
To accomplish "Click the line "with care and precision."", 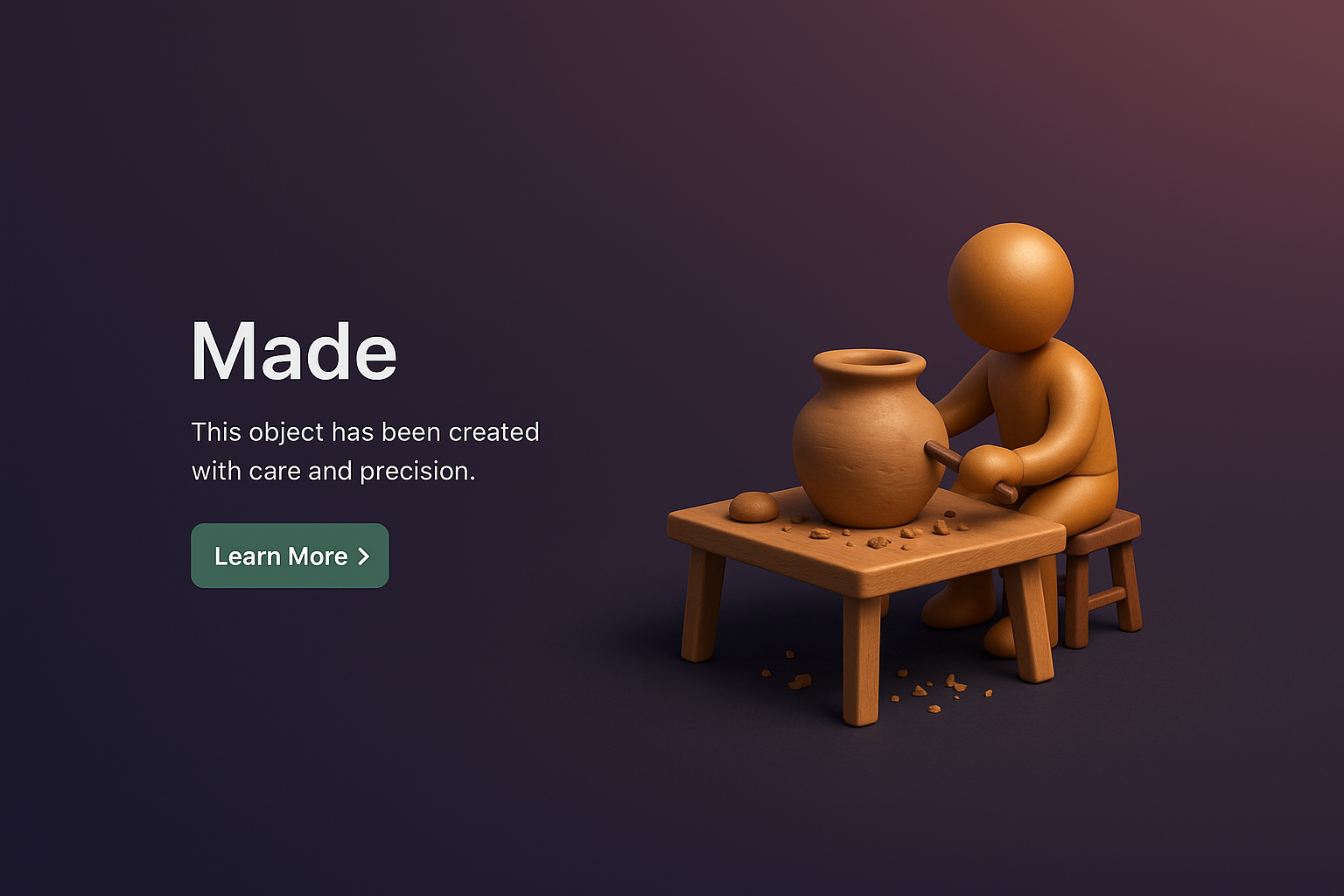I will (333, 471).
